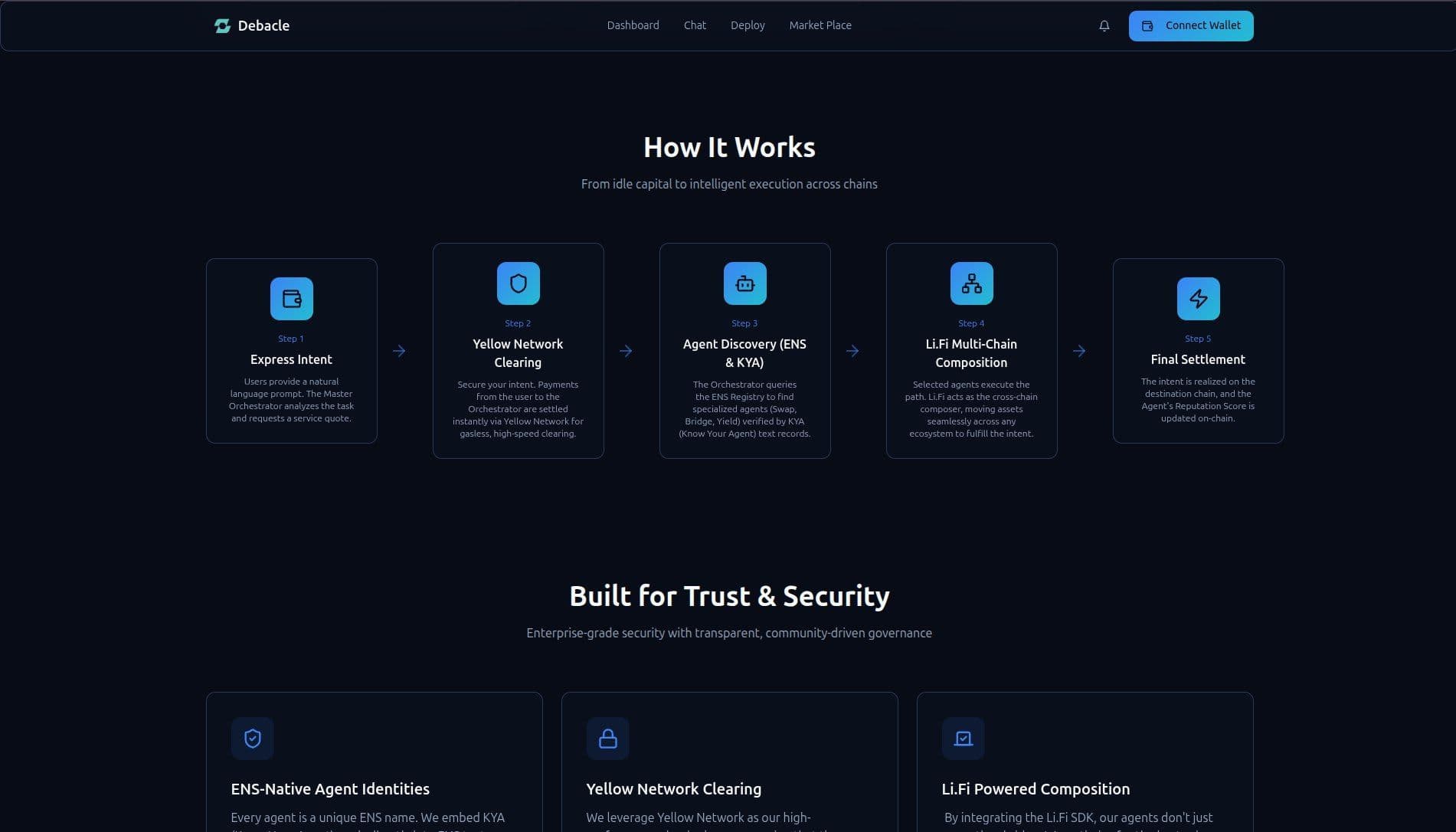
Task: Click the laptop-check icon above Li.Fi Powered Composition
Action: pos(964,739)
